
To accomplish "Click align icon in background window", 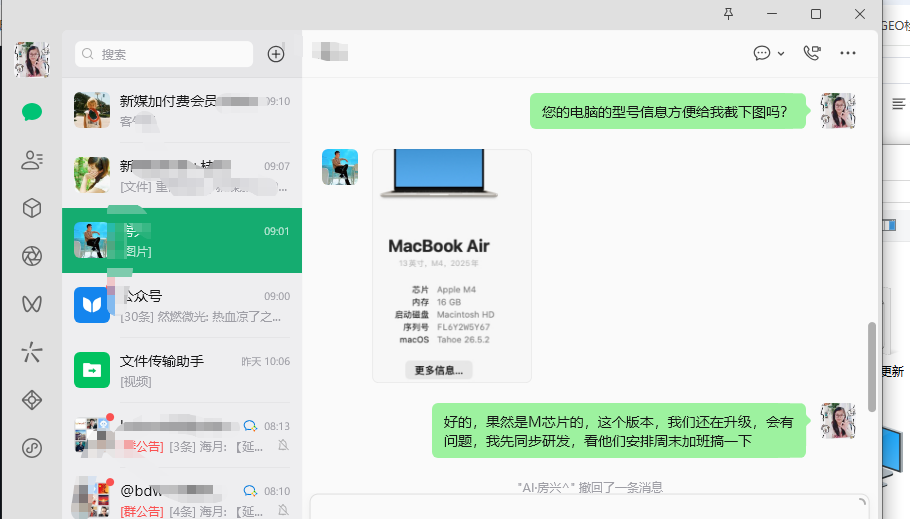I will (899, 104).
